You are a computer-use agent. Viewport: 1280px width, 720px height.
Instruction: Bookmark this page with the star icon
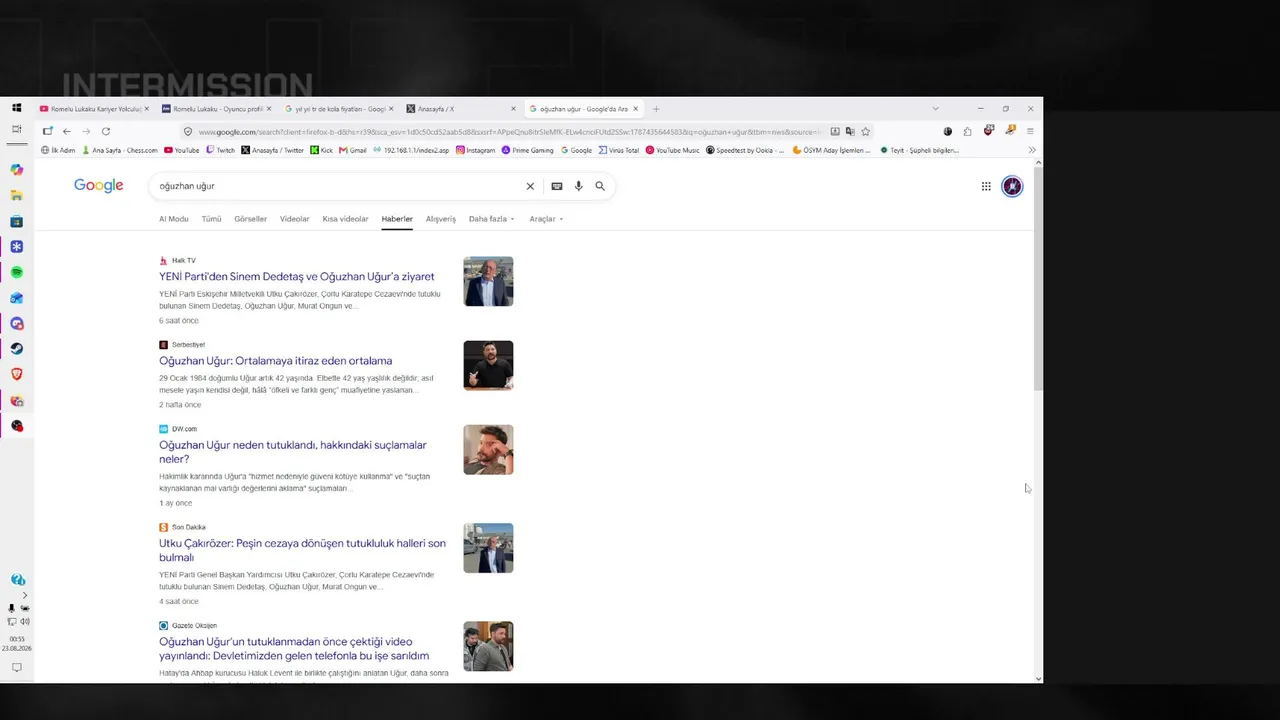pyautogui.click(x=866, y=131)
